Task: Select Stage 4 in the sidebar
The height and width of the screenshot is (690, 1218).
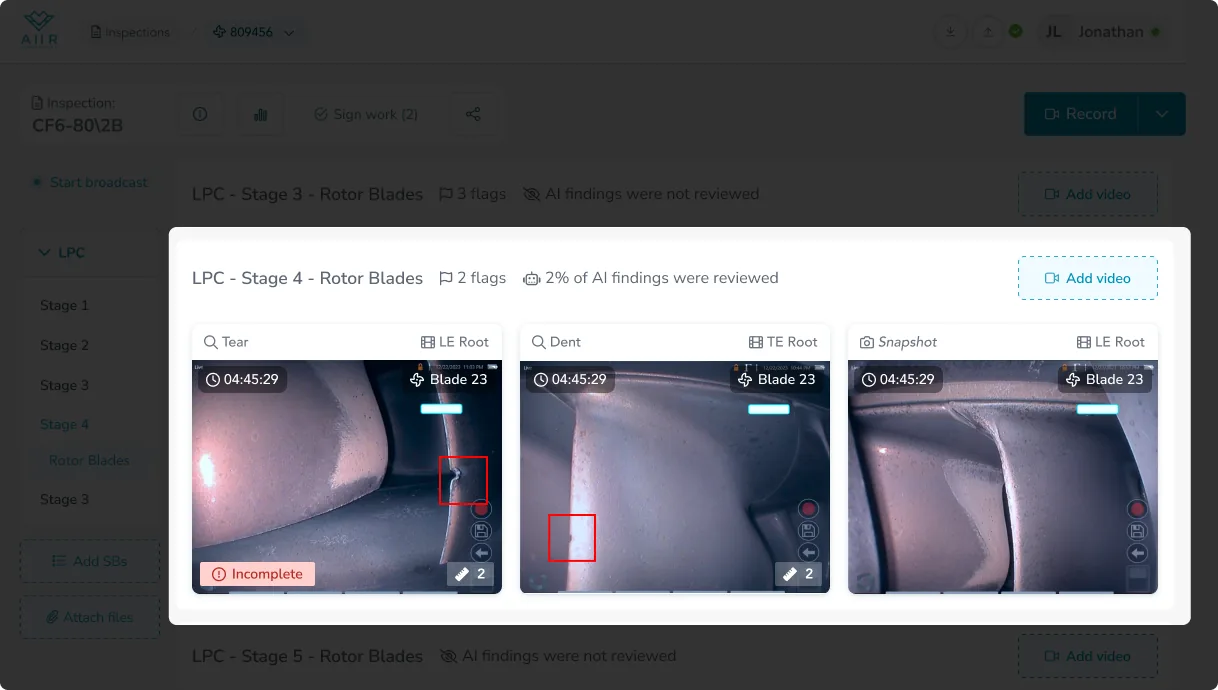Action: [x=64, y=424]
